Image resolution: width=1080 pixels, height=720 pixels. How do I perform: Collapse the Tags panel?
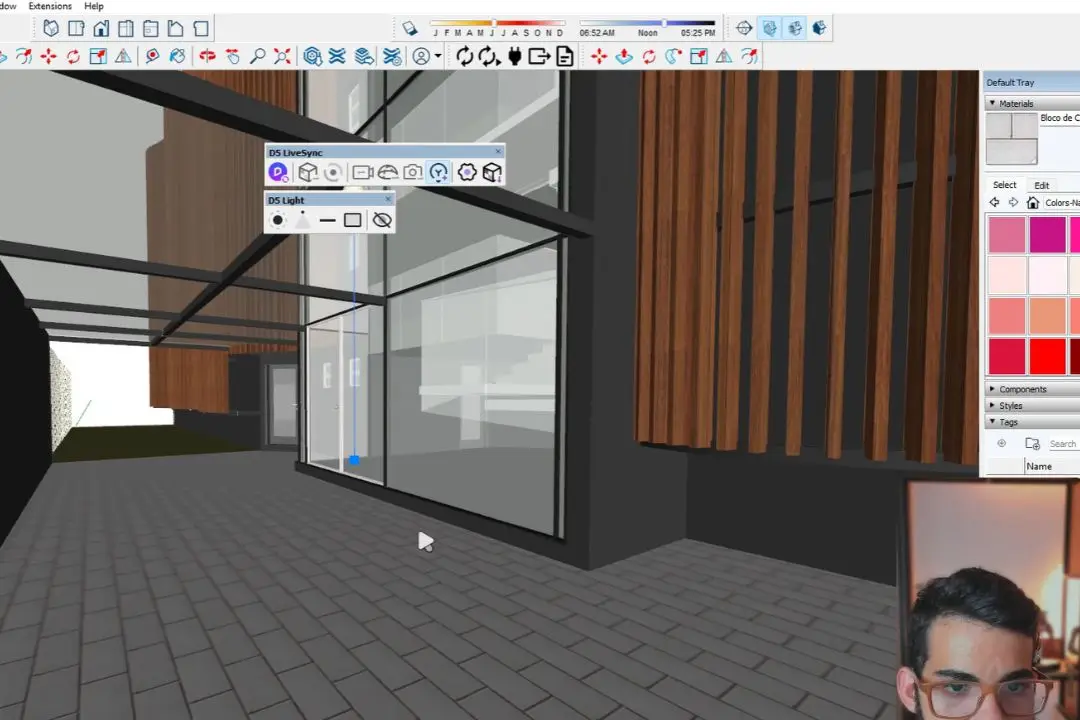click(992, 422)
